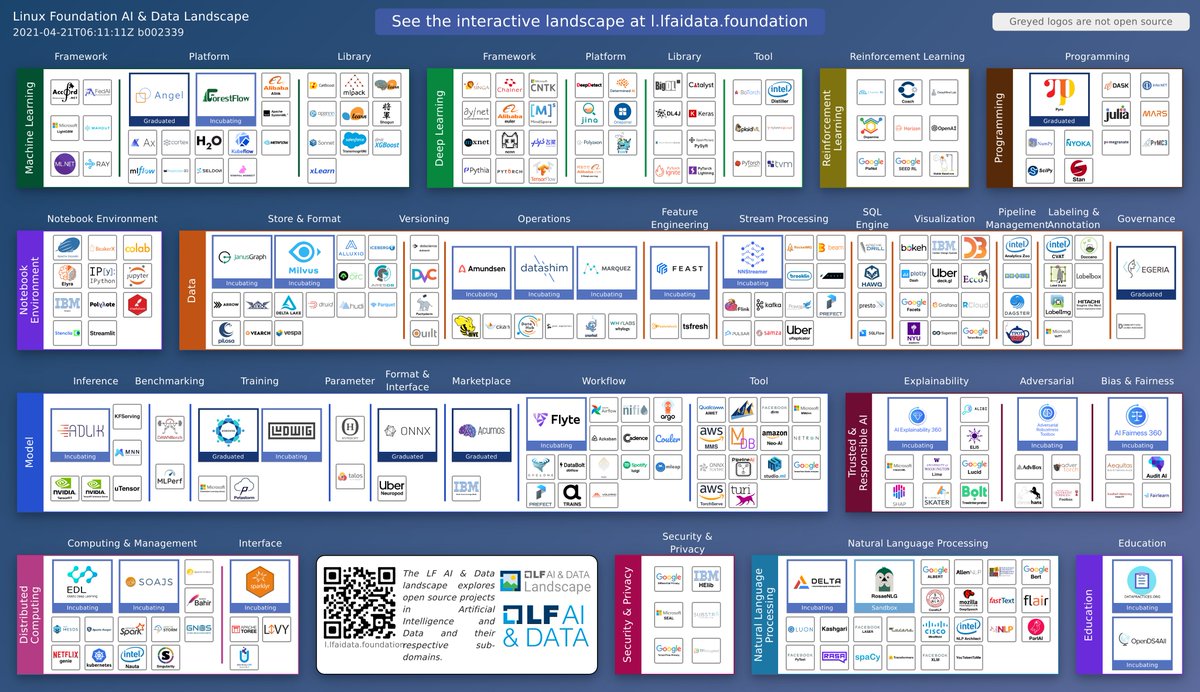Click the Keras logo
1200x692 pixels.
pyautogui.click(x=701, y=113)
